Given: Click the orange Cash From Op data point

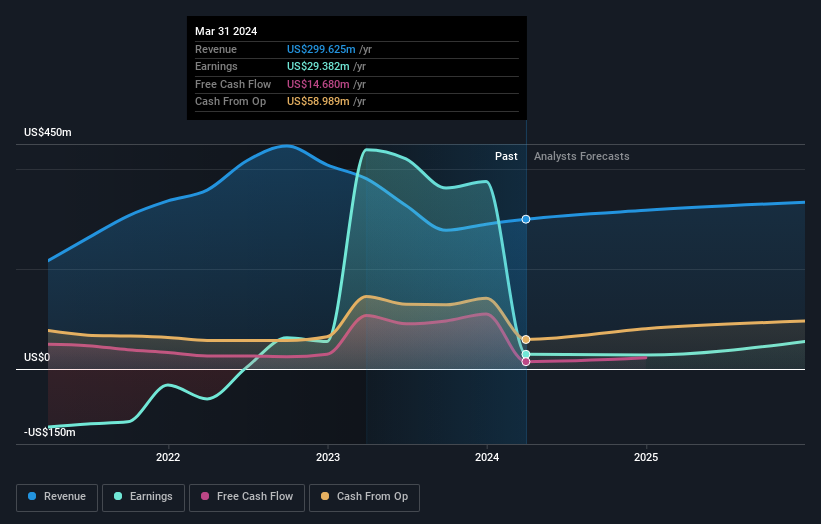Looking at the screenshot, I should [x=526, y=340].
